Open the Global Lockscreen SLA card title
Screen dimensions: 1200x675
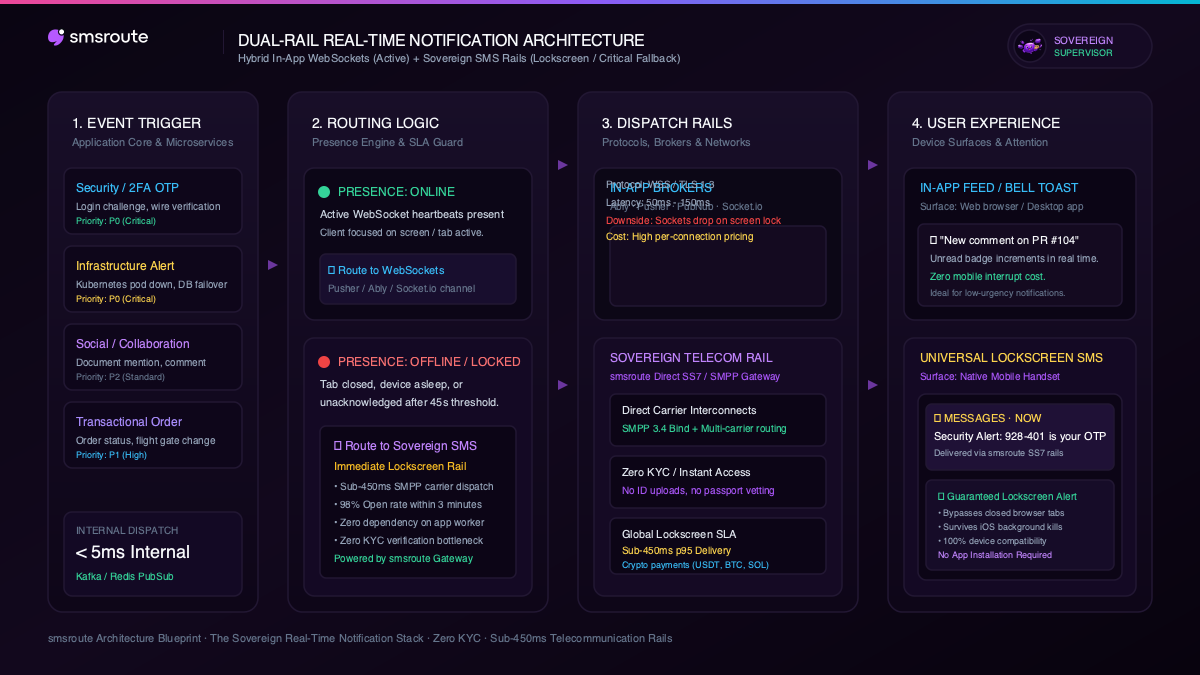pyautogui.click(x=679, y=534)
